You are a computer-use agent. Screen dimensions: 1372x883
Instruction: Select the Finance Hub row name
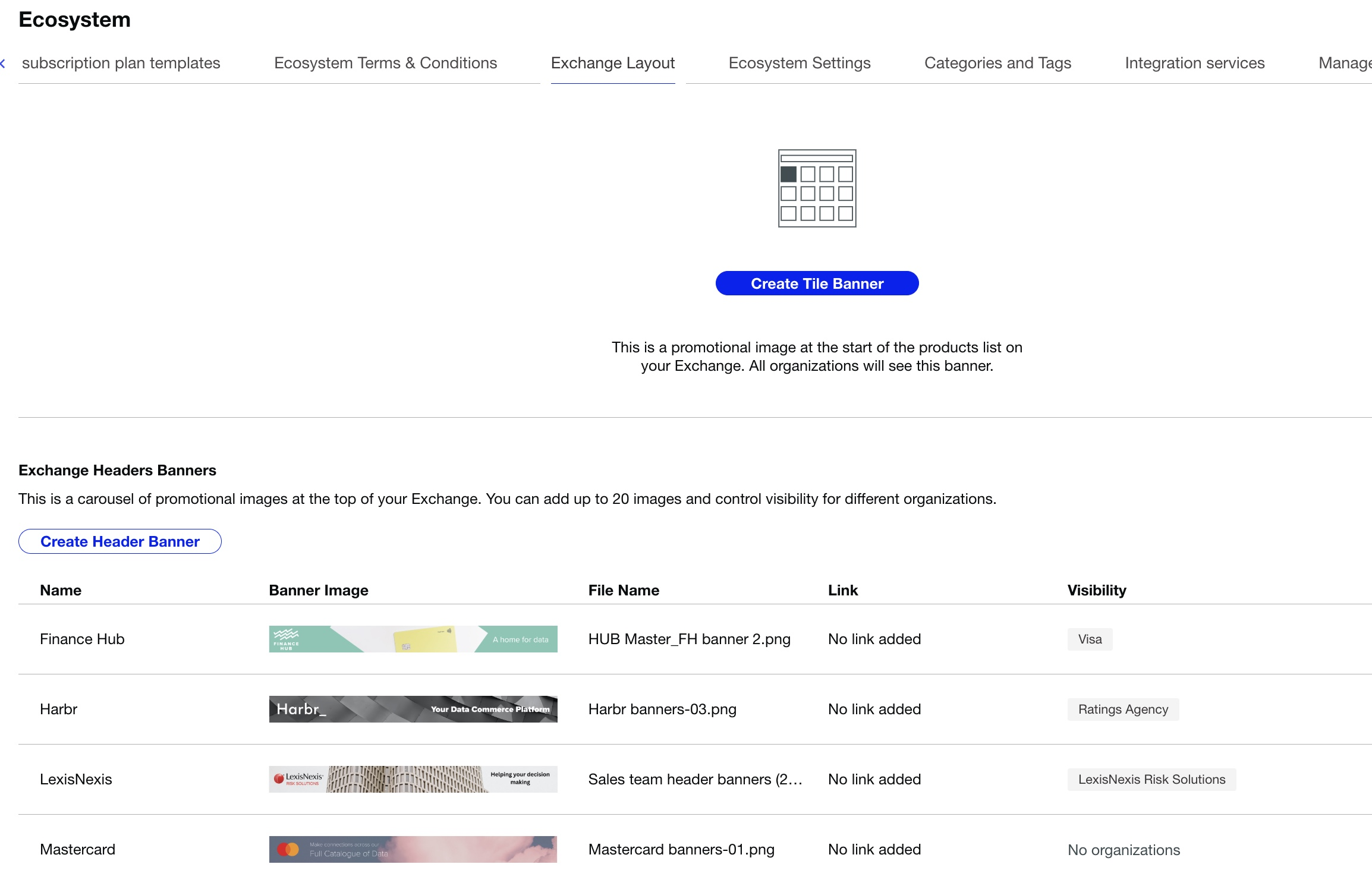point(82,639)
